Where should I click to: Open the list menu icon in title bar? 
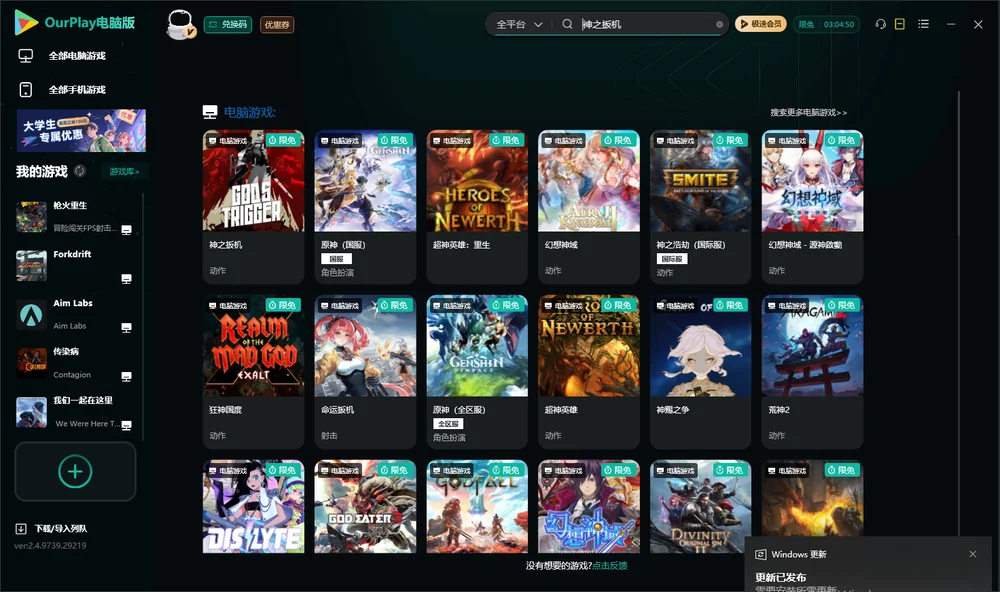tap(923, 24)
